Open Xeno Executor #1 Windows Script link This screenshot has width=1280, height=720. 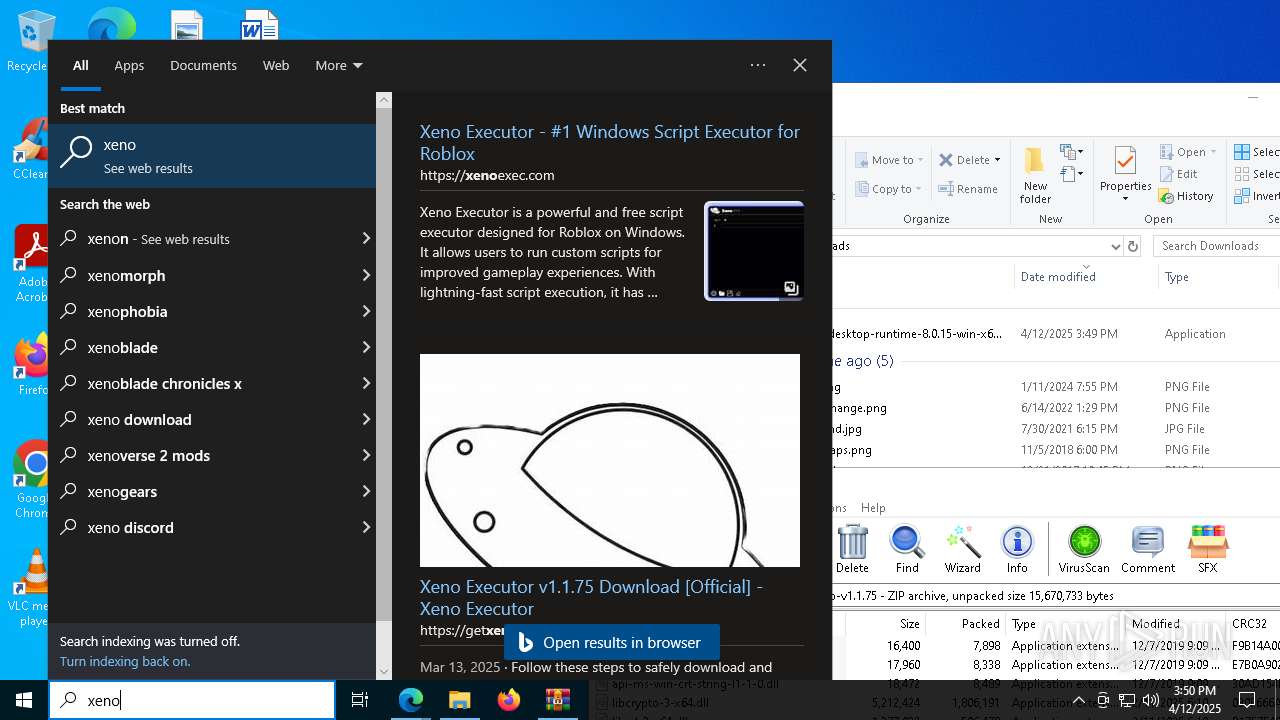pyautogui.click(x=610, y=142)
